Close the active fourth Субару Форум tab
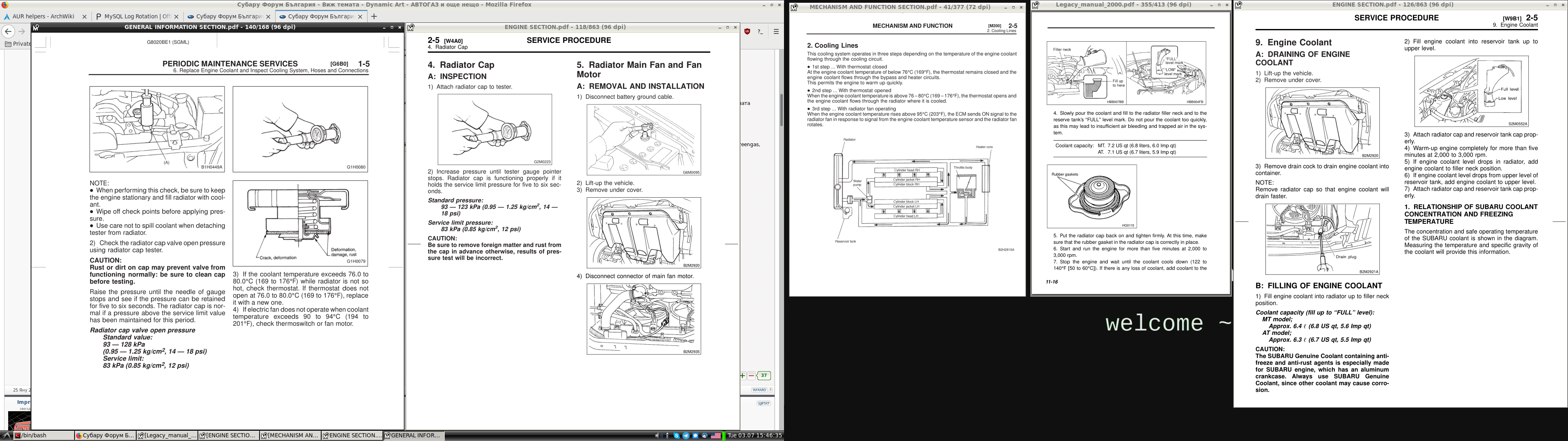 coord(360,16)
